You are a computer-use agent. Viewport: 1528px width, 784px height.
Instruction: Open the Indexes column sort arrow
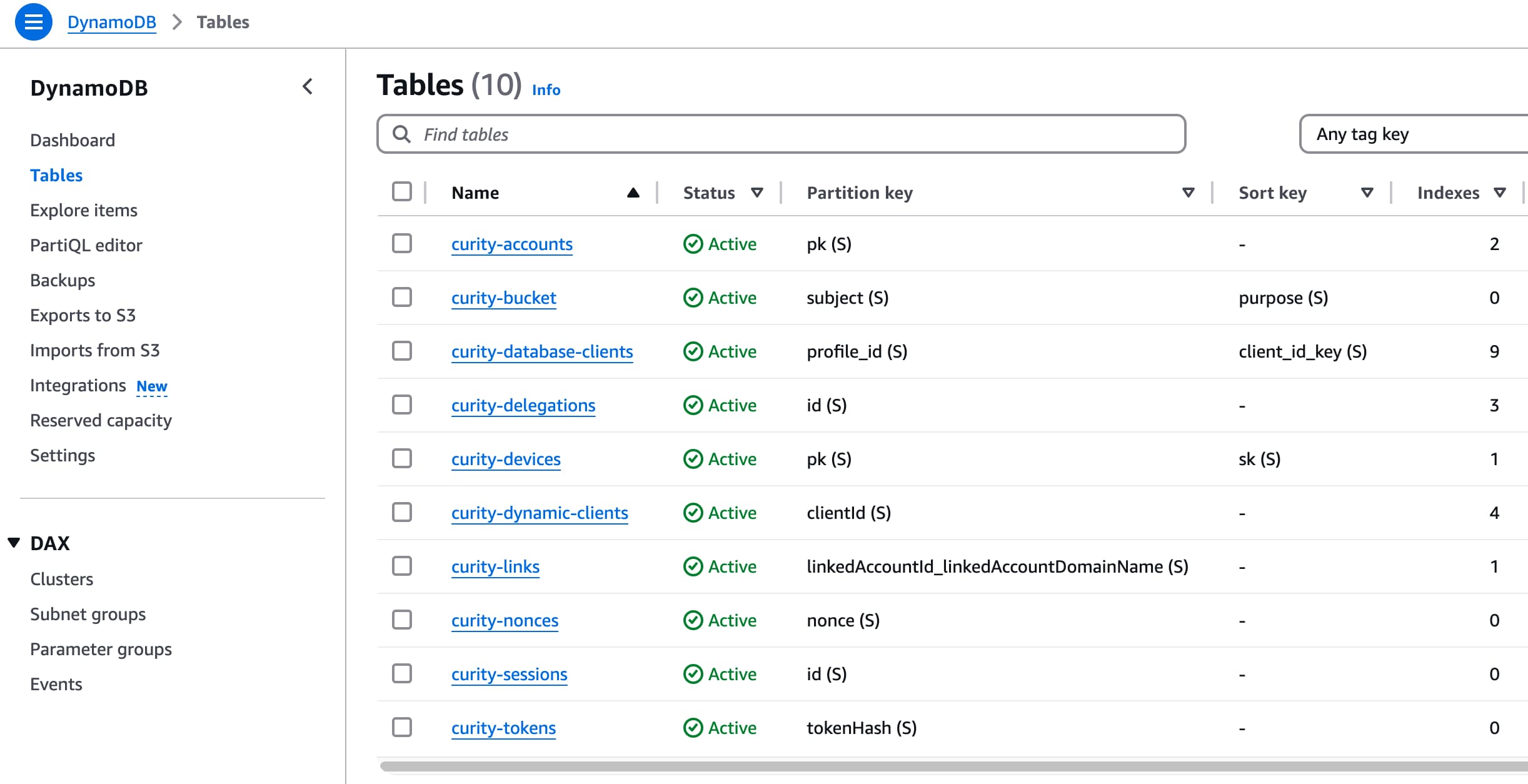tap(1500, 193)
